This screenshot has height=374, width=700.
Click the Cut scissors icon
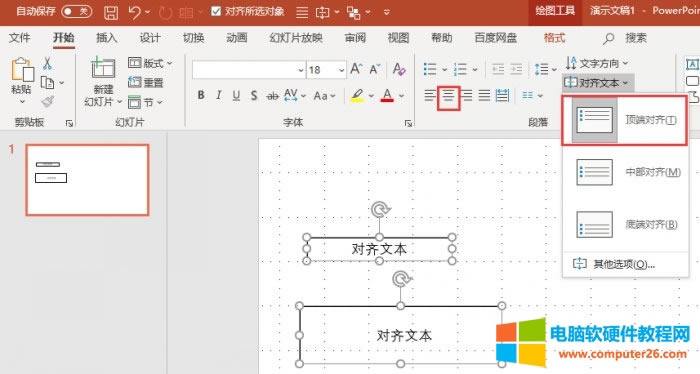pyautogui.click(x=47, y=63)
